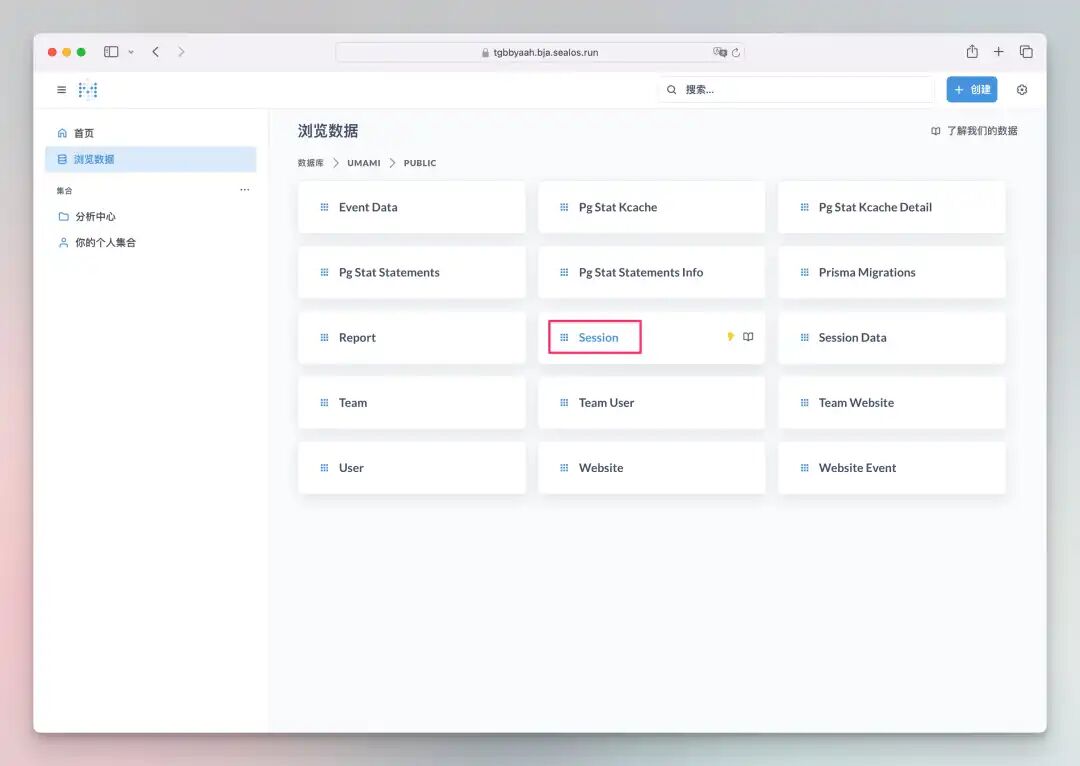The image size is (1080, 766).
Task: Open the 分析中心 collection
Action: (x=151, y=216)
